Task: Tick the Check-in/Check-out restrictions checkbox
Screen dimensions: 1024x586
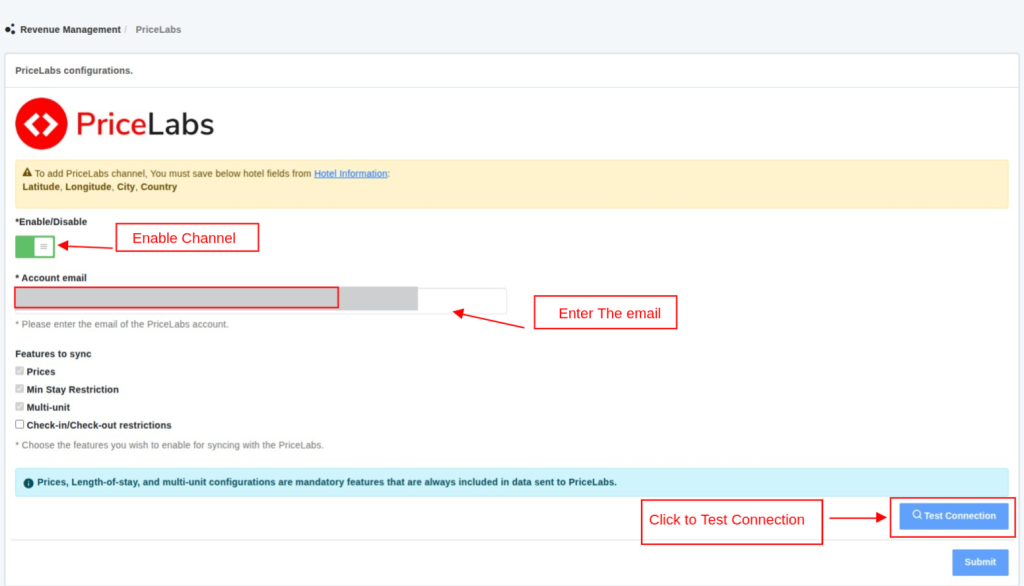Action: pos(20,424)
